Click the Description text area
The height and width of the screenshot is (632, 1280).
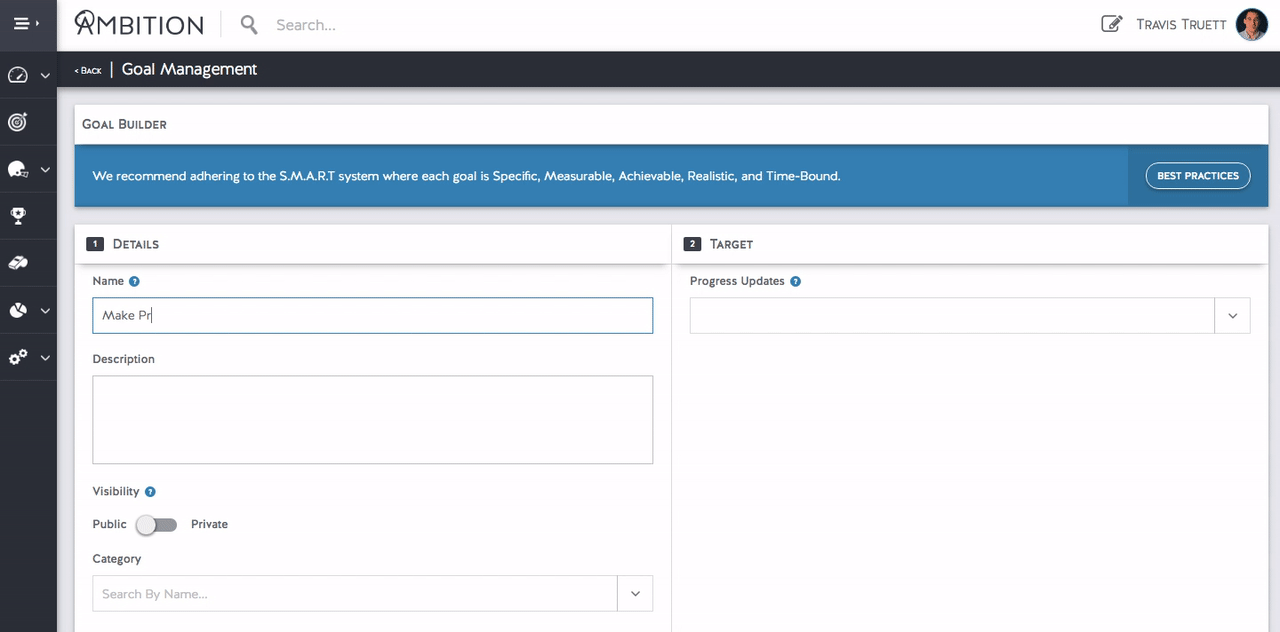(x=372, y=420)
